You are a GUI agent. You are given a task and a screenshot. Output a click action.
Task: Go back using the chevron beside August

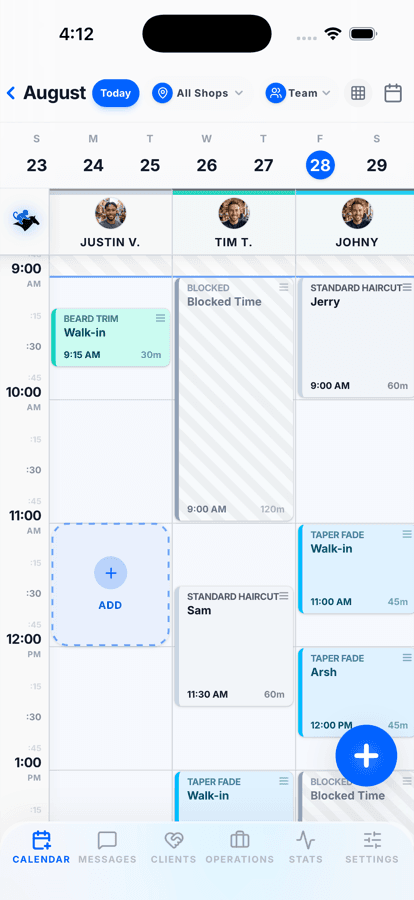pyautogui.click(x=10, y=93)
